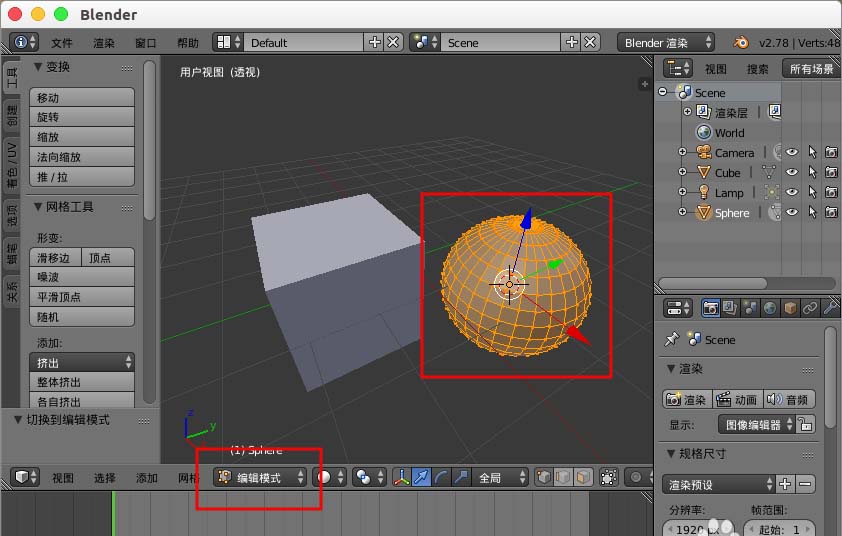Open the render properties tab icon
Viewport: 842px width, 536px height.
pos(711,308)
